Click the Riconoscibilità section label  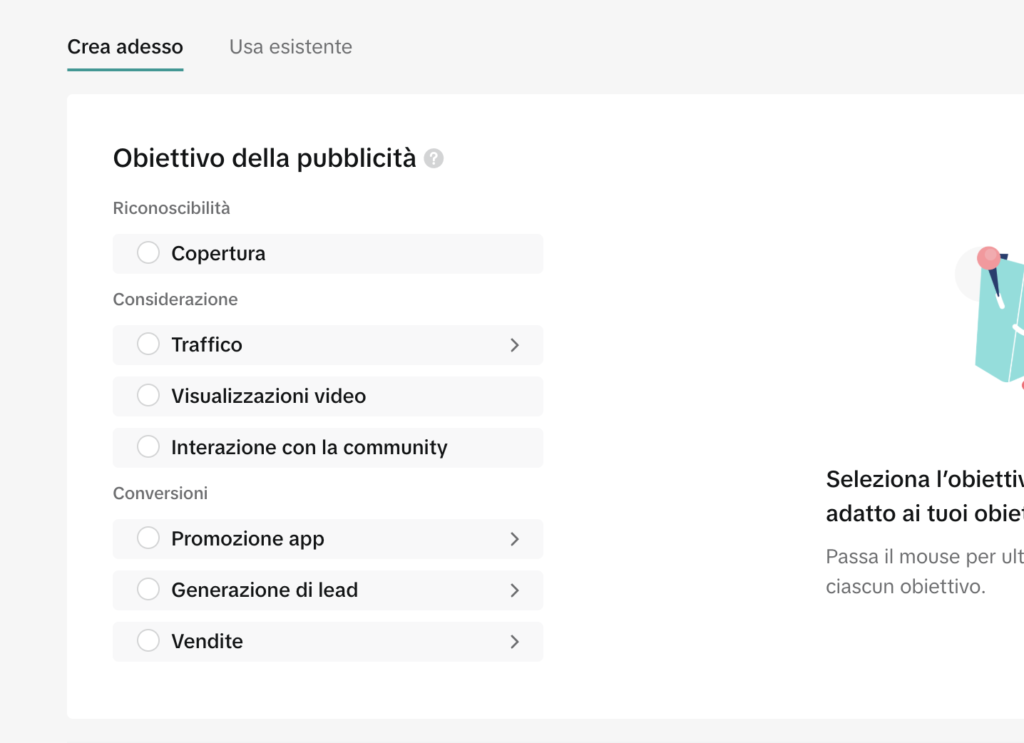[171, 208]
